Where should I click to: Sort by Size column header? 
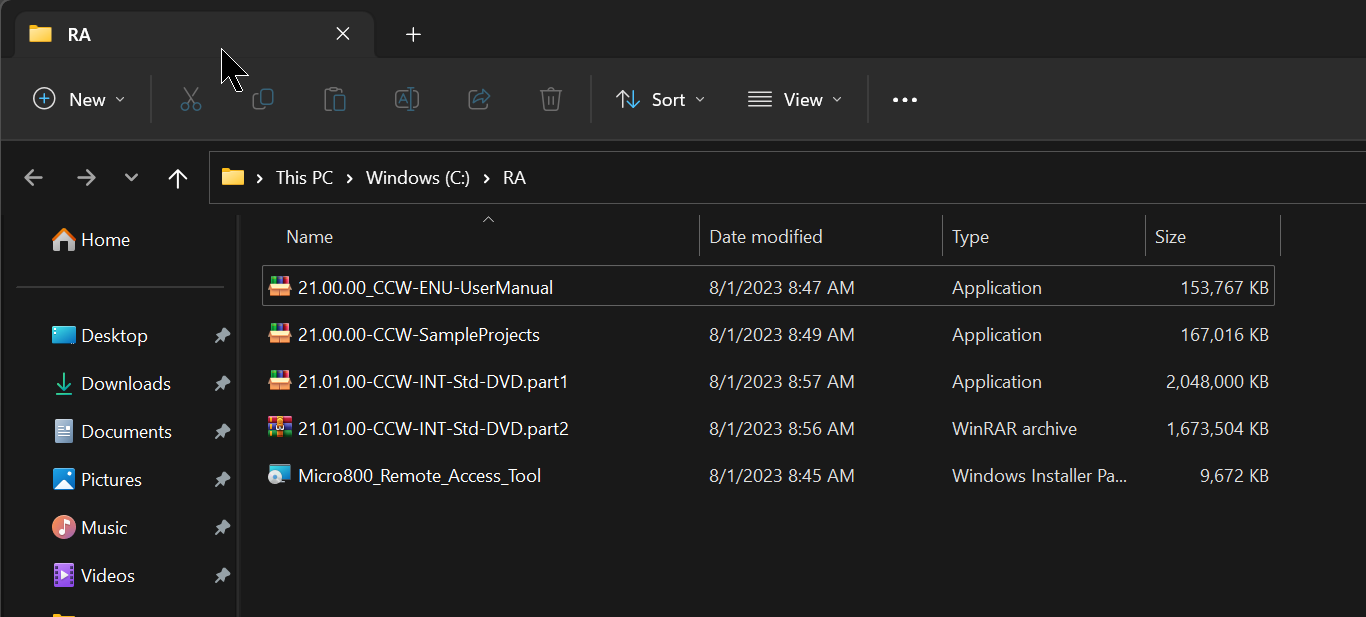click(x=1170, y=237)
